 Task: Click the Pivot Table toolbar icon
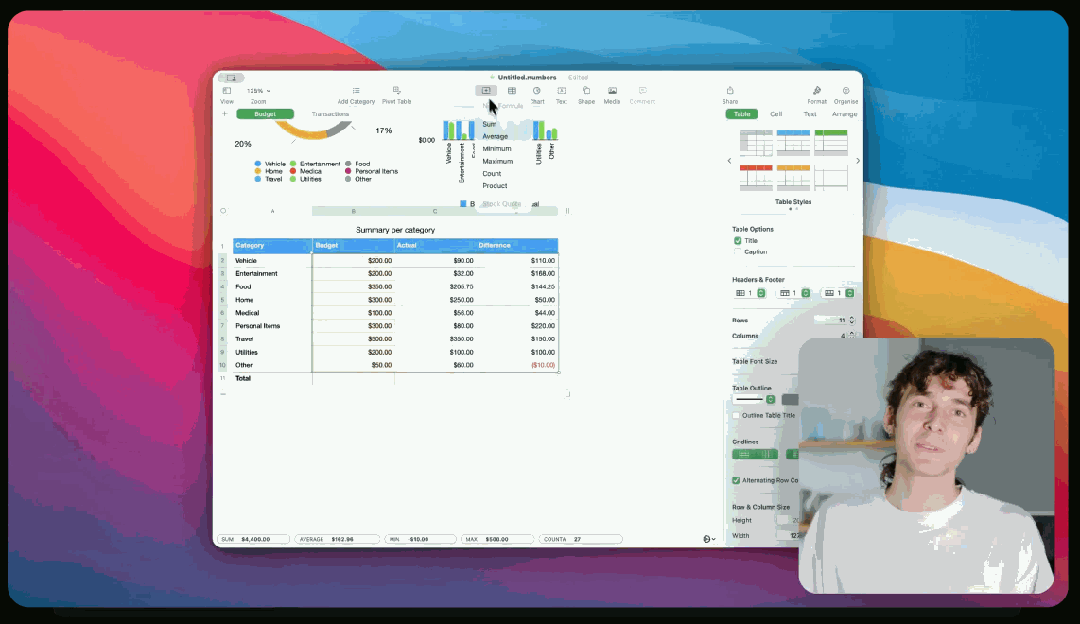(396, 91)
